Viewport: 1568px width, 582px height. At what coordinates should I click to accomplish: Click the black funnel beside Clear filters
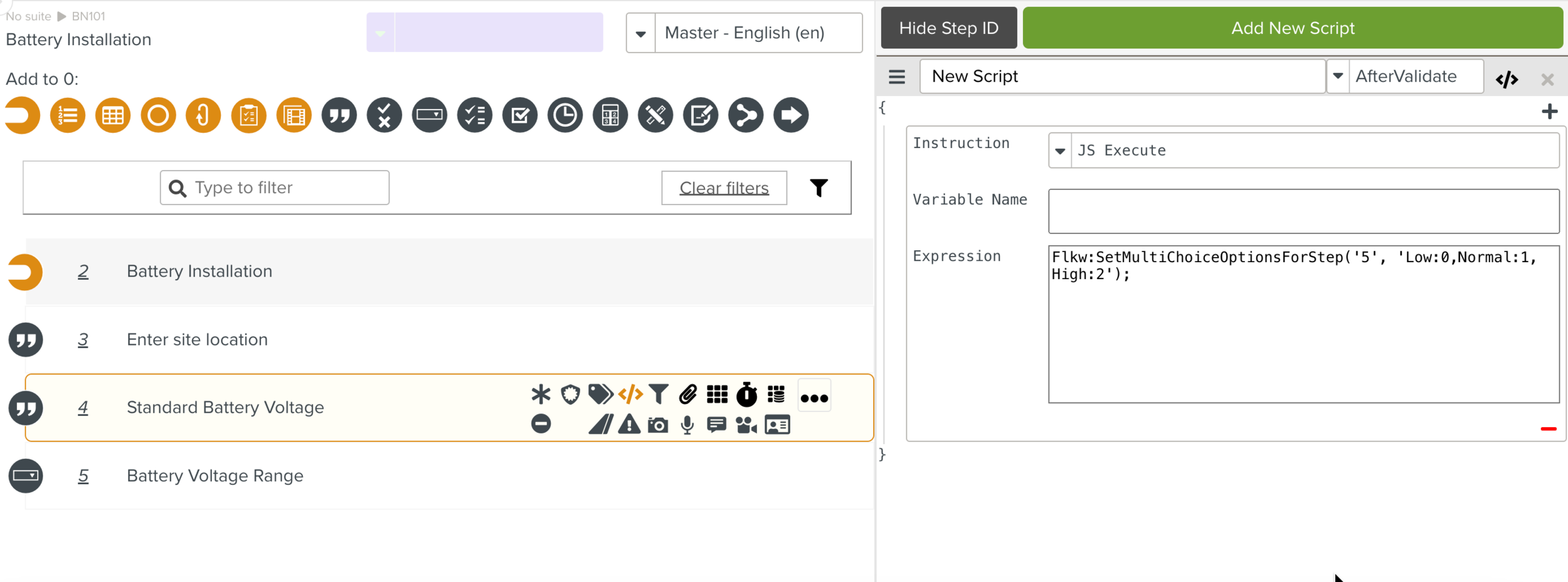[x=818, y=188]
